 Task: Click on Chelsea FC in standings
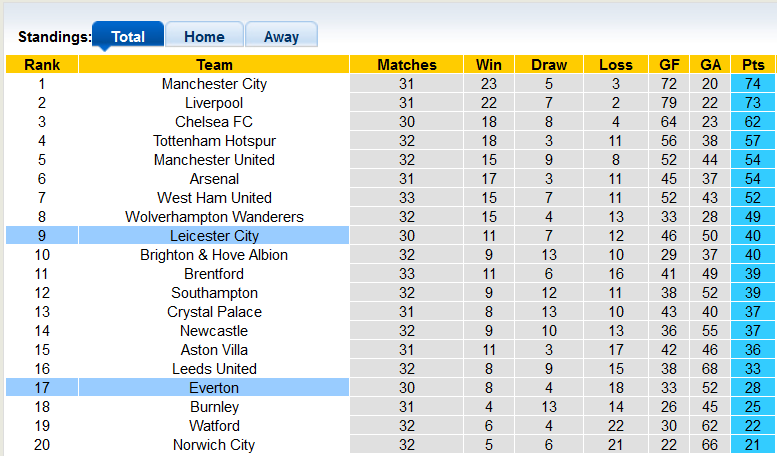pyautogui.click(x=214, y=122)
